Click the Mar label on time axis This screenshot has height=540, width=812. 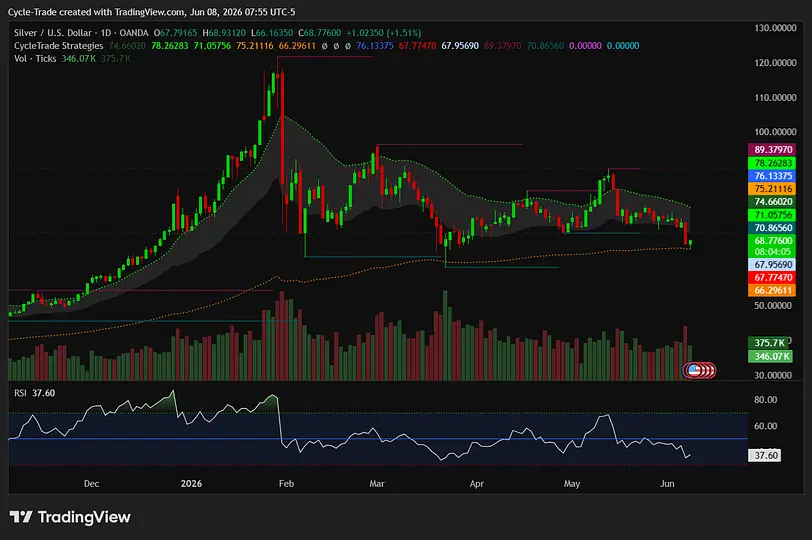point(376,484)
